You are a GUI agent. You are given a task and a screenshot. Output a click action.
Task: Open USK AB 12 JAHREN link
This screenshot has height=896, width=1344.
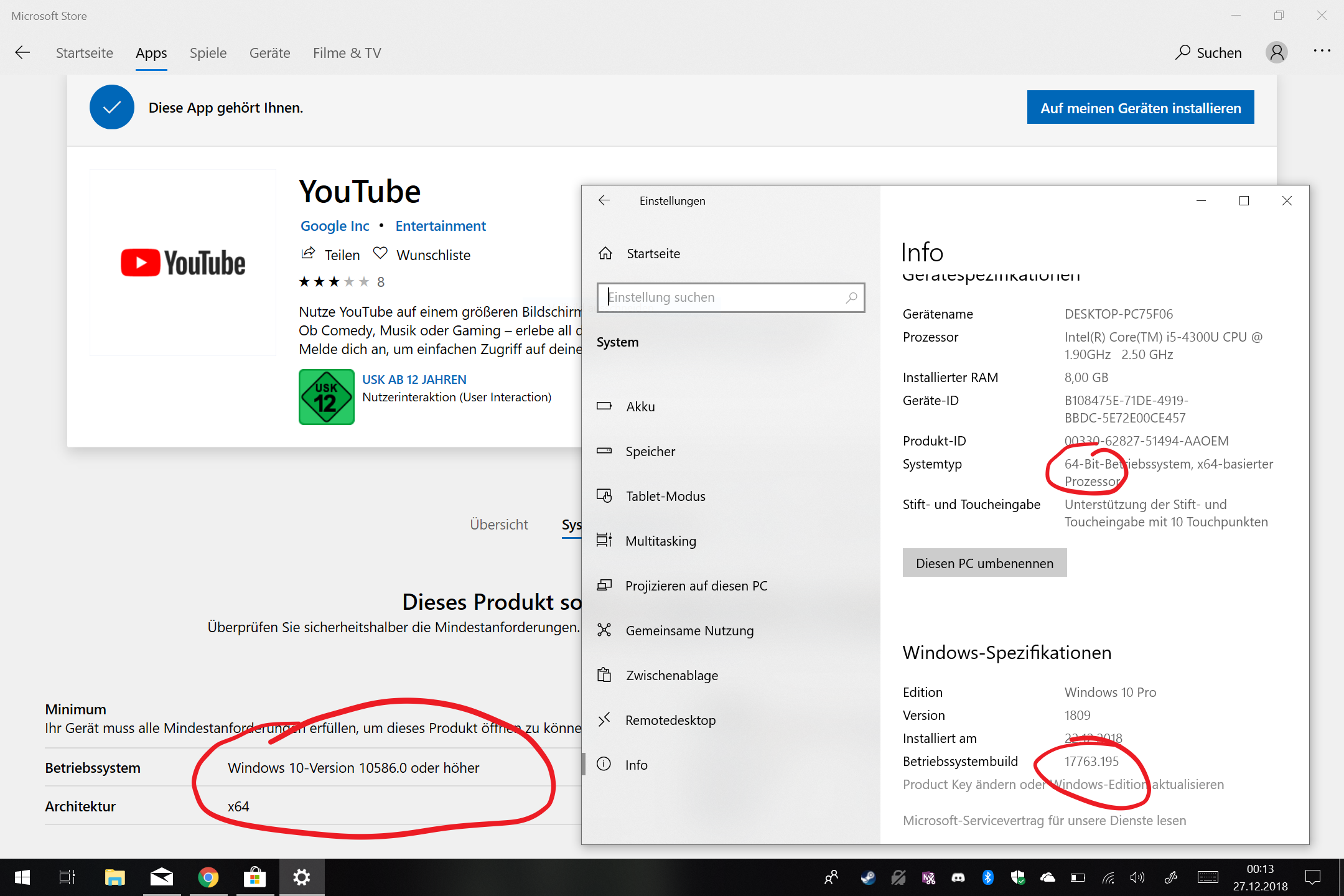pyautogui.click(x=414, y=380)
